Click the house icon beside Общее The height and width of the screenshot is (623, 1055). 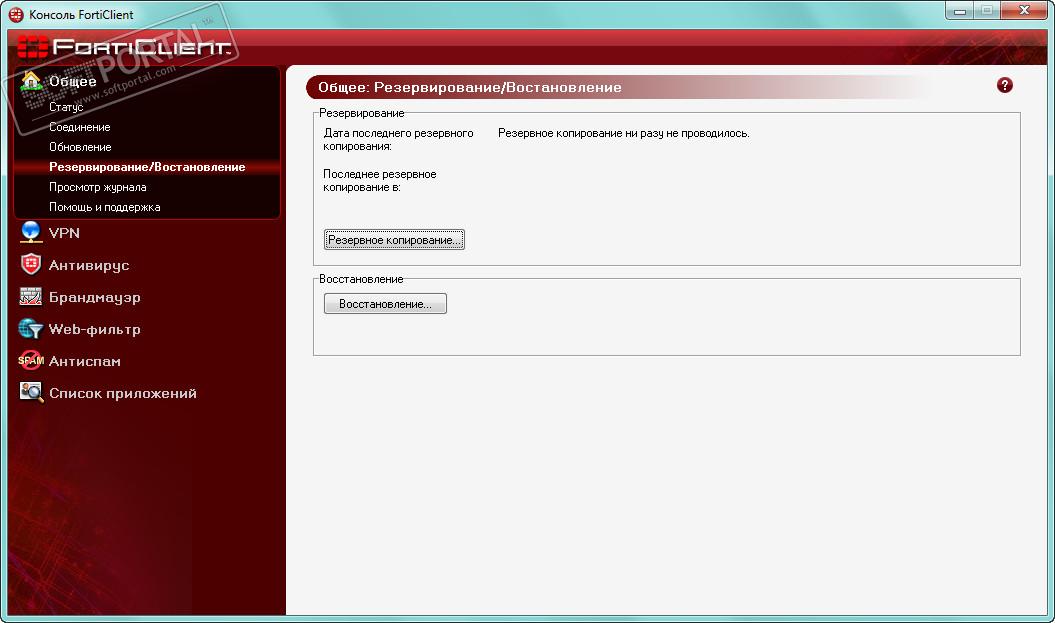point(31,81)
